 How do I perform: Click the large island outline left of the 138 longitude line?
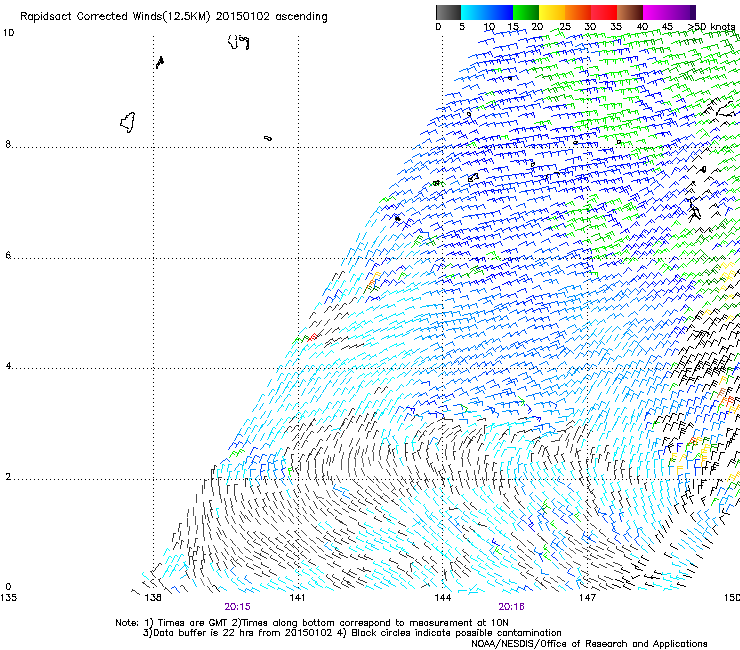click(x=128, y=122)
